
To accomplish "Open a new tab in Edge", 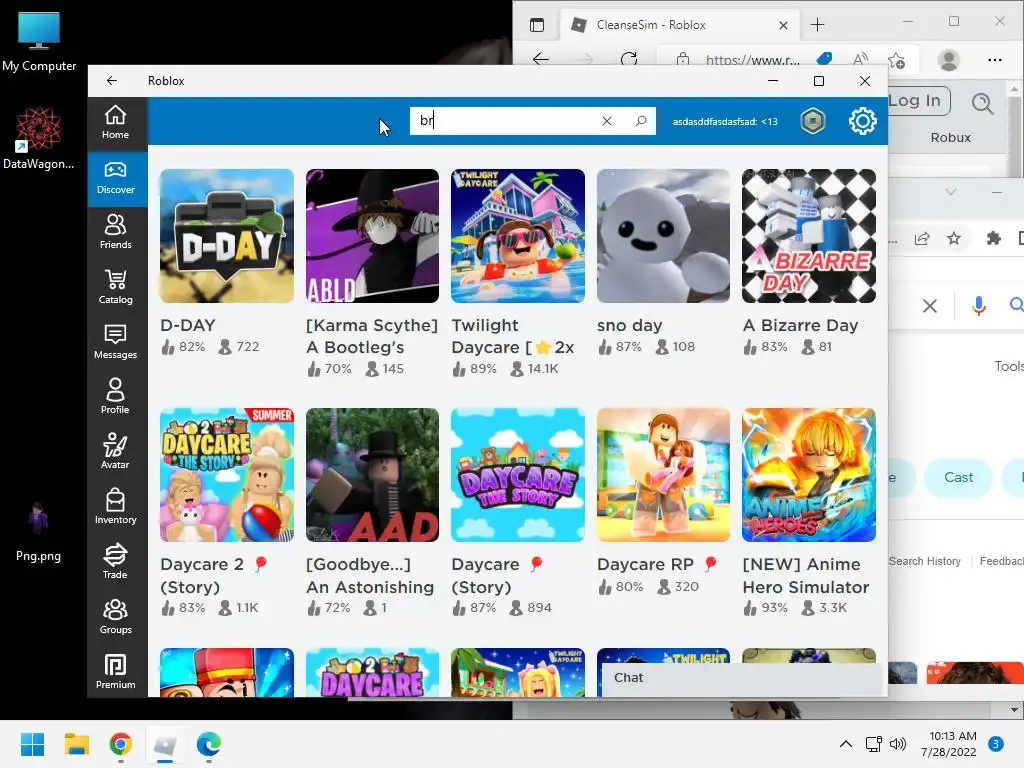I will (818, 25).
